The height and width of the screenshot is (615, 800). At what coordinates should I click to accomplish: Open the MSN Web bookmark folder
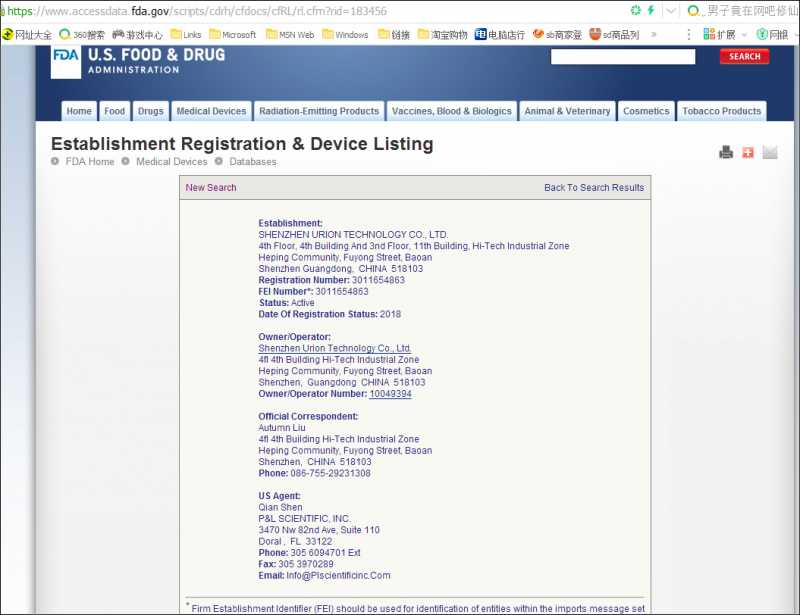290,35
